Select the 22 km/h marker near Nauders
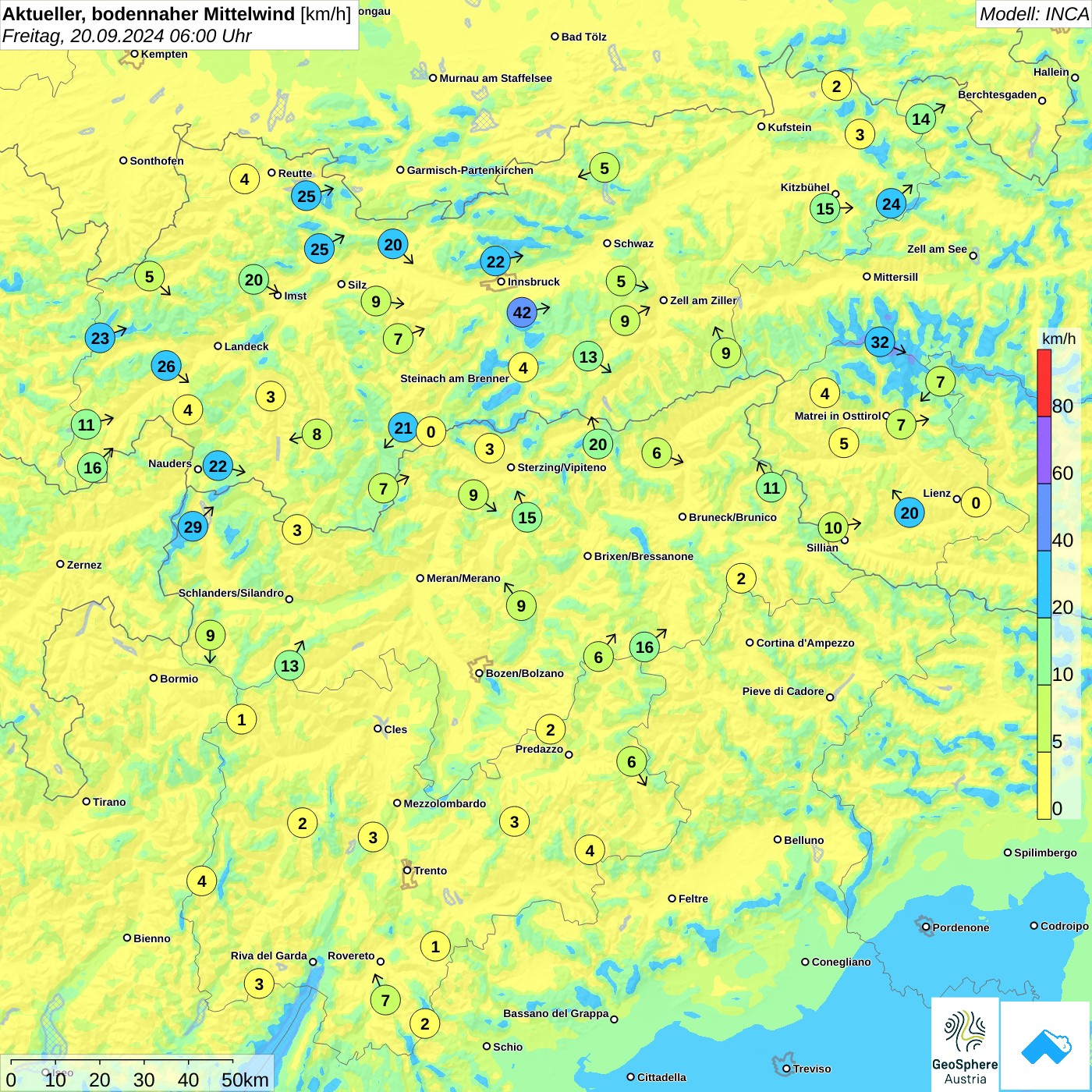 218,466
